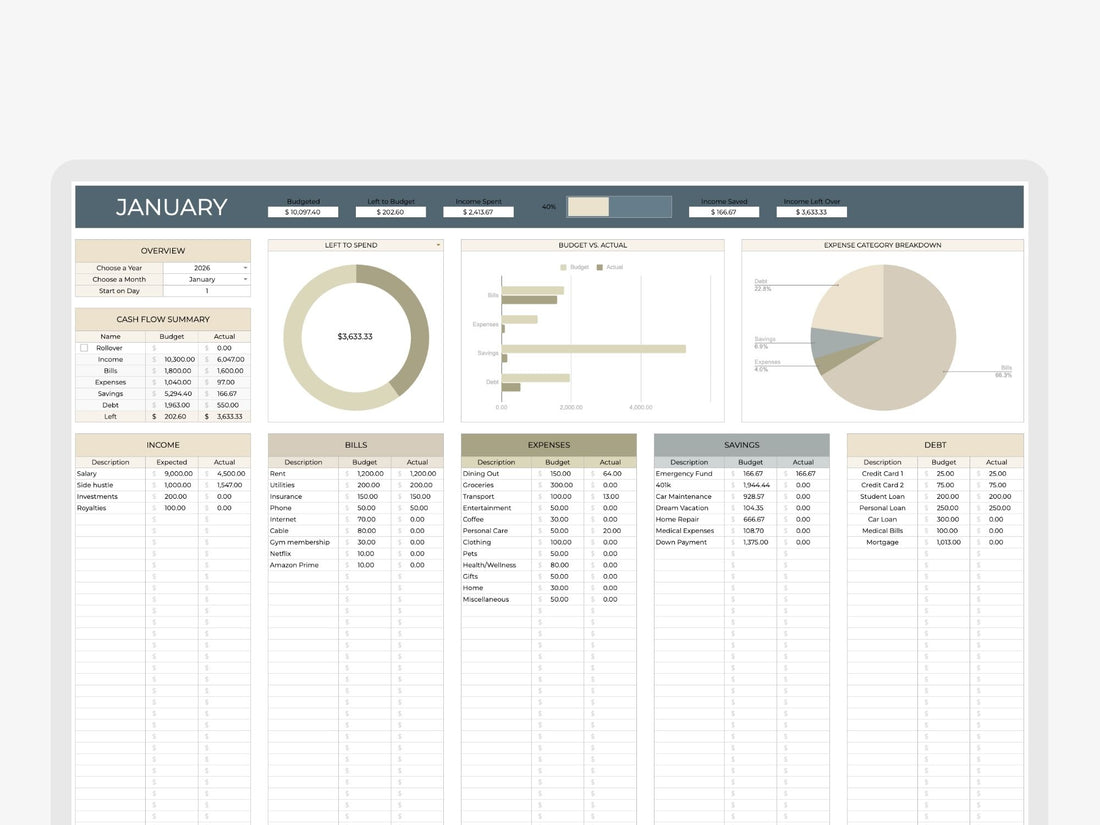
Task: Select the INCOME section header
Action: (163, 444)
